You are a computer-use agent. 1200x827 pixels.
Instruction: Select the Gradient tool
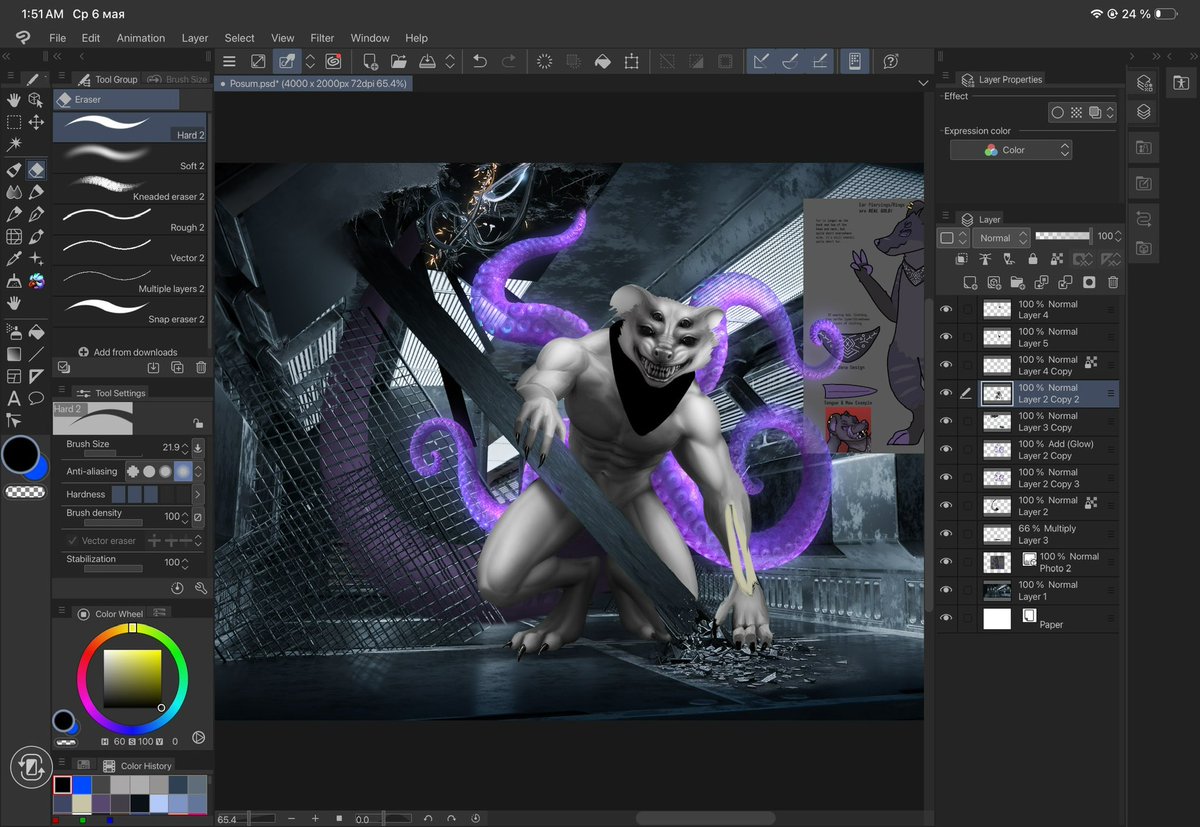click(14, 354)
